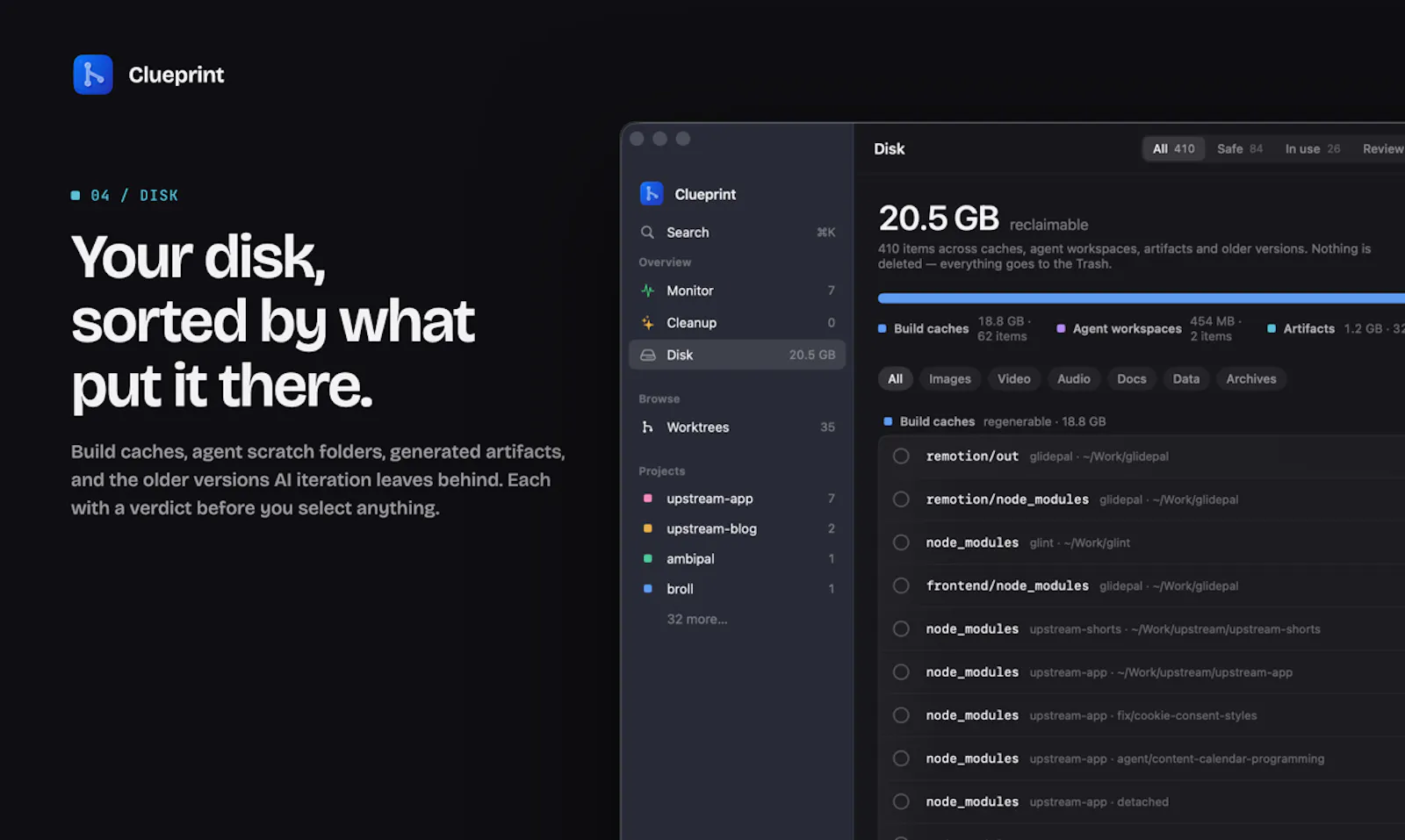The image size is (1405, 840).
Task: Click the Clueprint logo icon in page header
Action: 93,75
